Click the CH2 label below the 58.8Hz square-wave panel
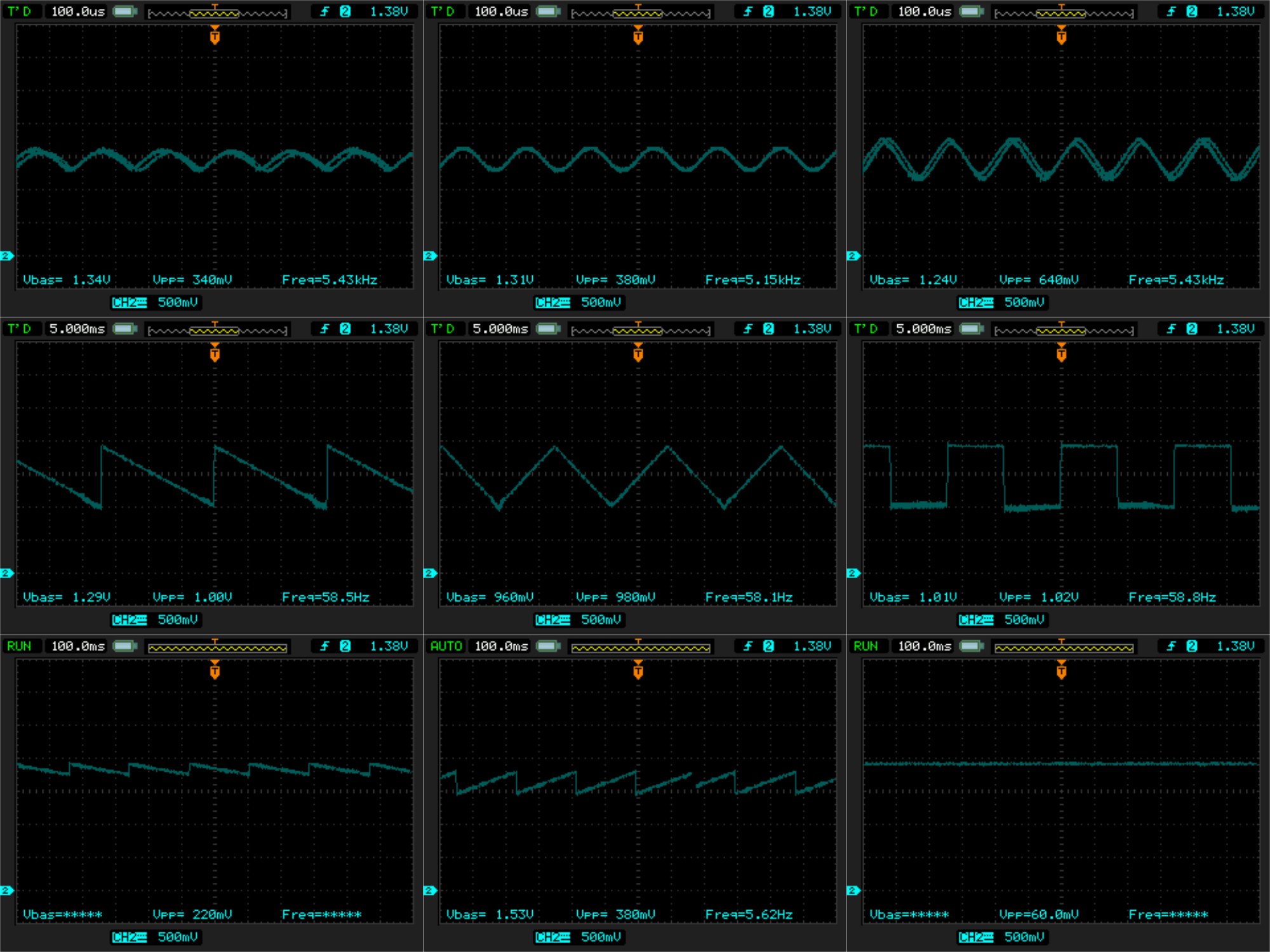 point(976,620)
